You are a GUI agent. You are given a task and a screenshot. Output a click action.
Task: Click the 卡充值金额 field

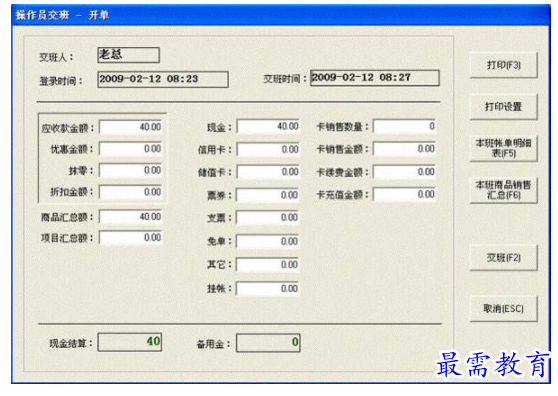tap(404, 195)
